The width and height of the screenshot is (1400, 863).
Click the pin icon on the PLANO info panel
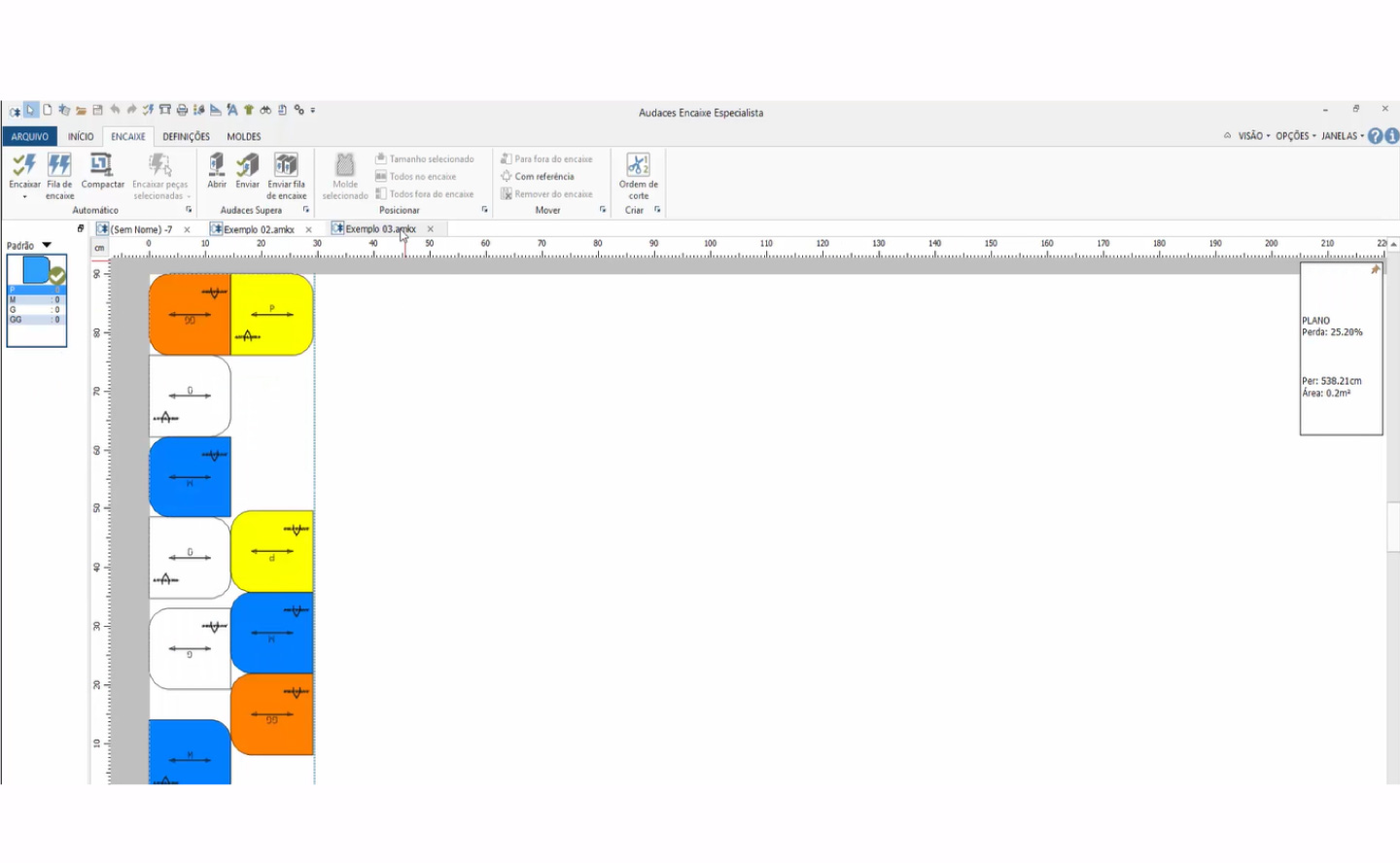[1375, 270]
